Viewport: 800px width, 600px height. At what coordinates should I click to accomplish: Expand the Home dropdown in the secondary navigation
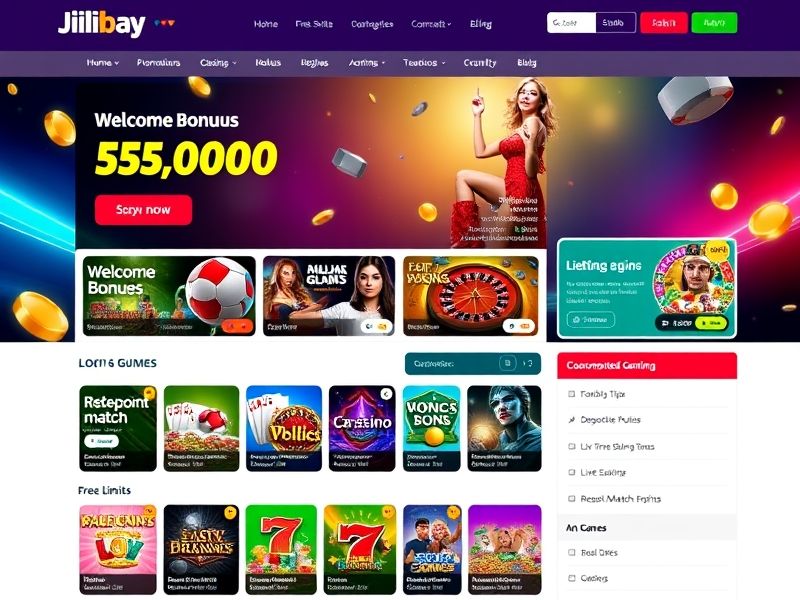pyautogui.click(x=103, y=63)
